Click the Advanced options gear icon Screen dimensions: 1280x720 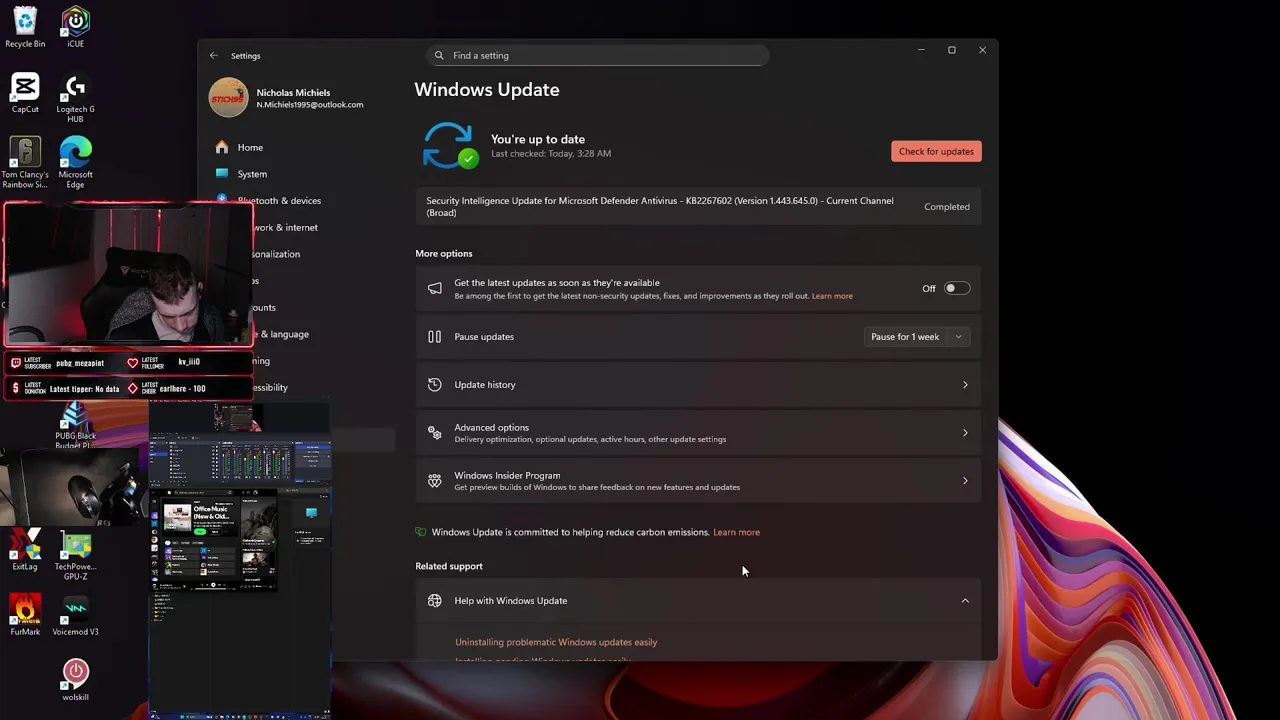coord(434,433)
